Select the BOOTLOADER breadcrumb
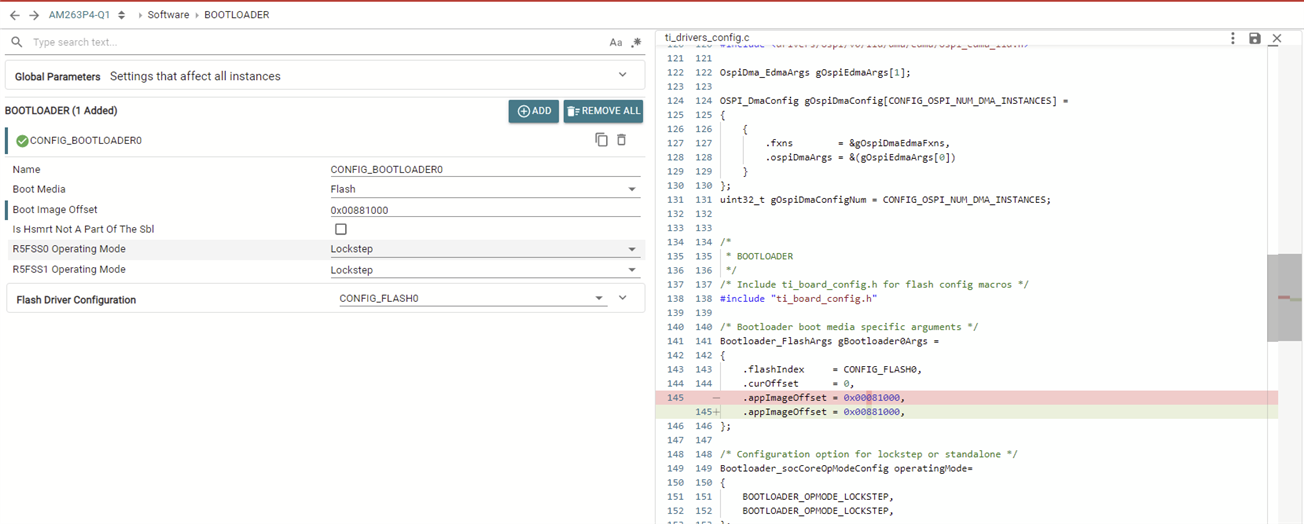The height and width of the screenshot is (524, 1304). [236, 15]
